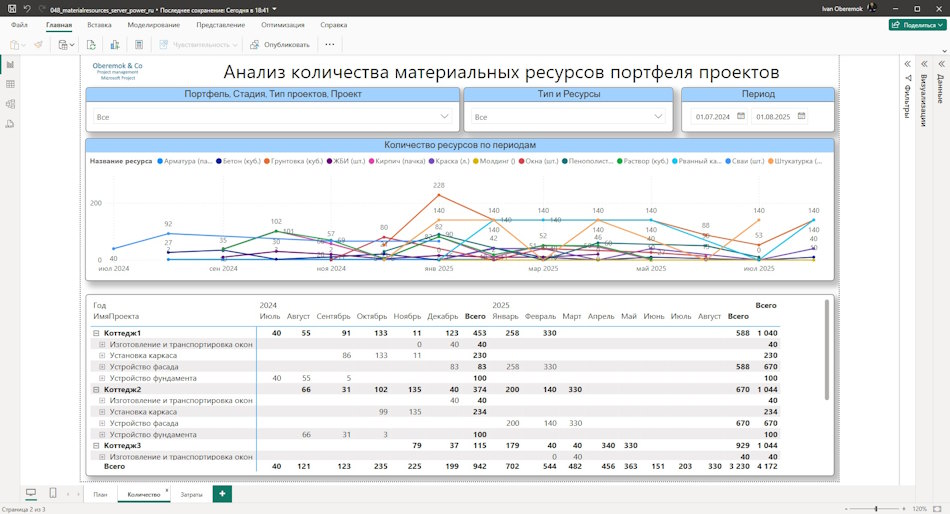Click the Краска (л.) legend entry

[449, 161]
